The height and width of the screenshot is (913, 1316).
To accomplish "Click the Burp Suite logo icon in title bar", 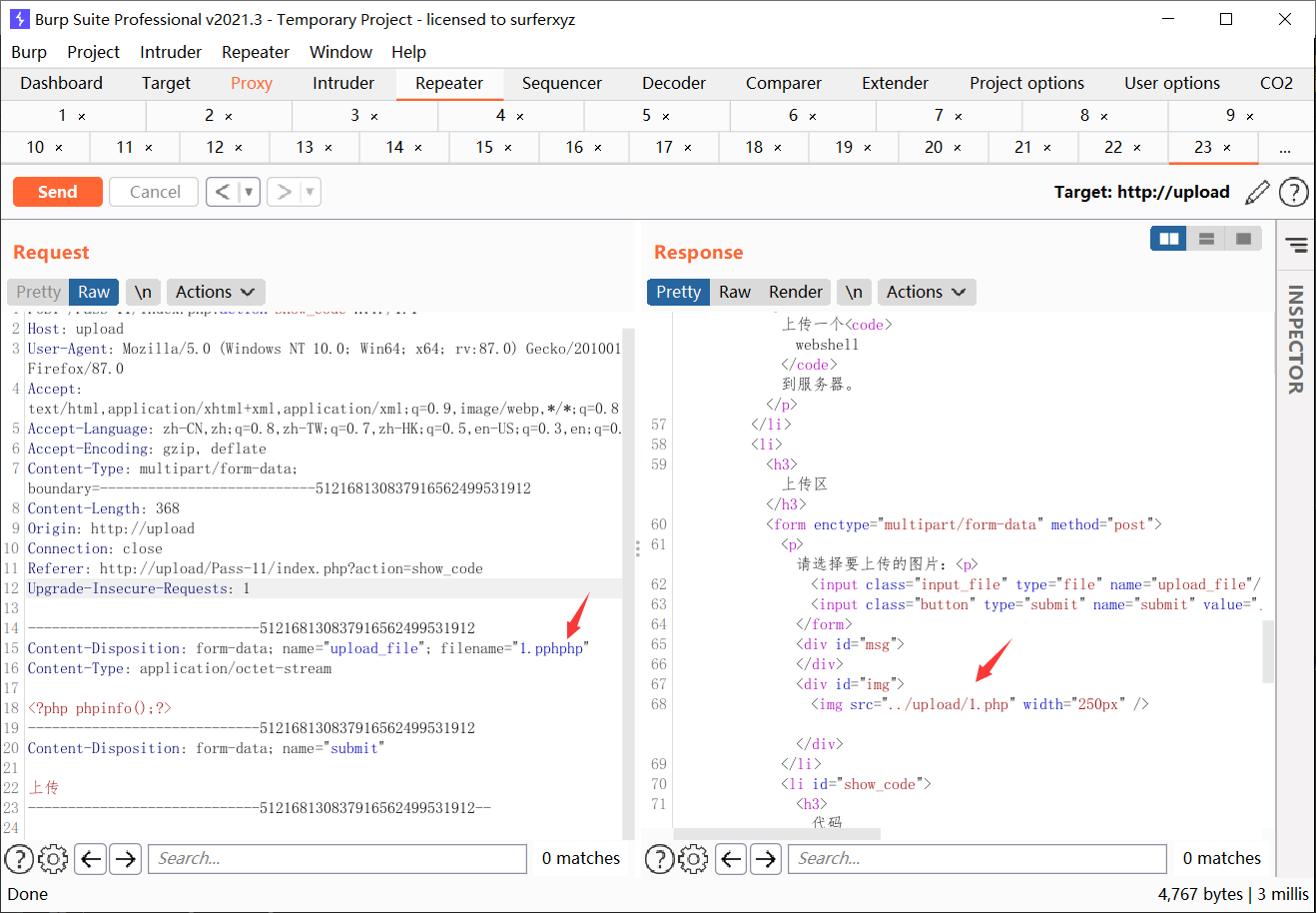I will (x=19, y=19).
